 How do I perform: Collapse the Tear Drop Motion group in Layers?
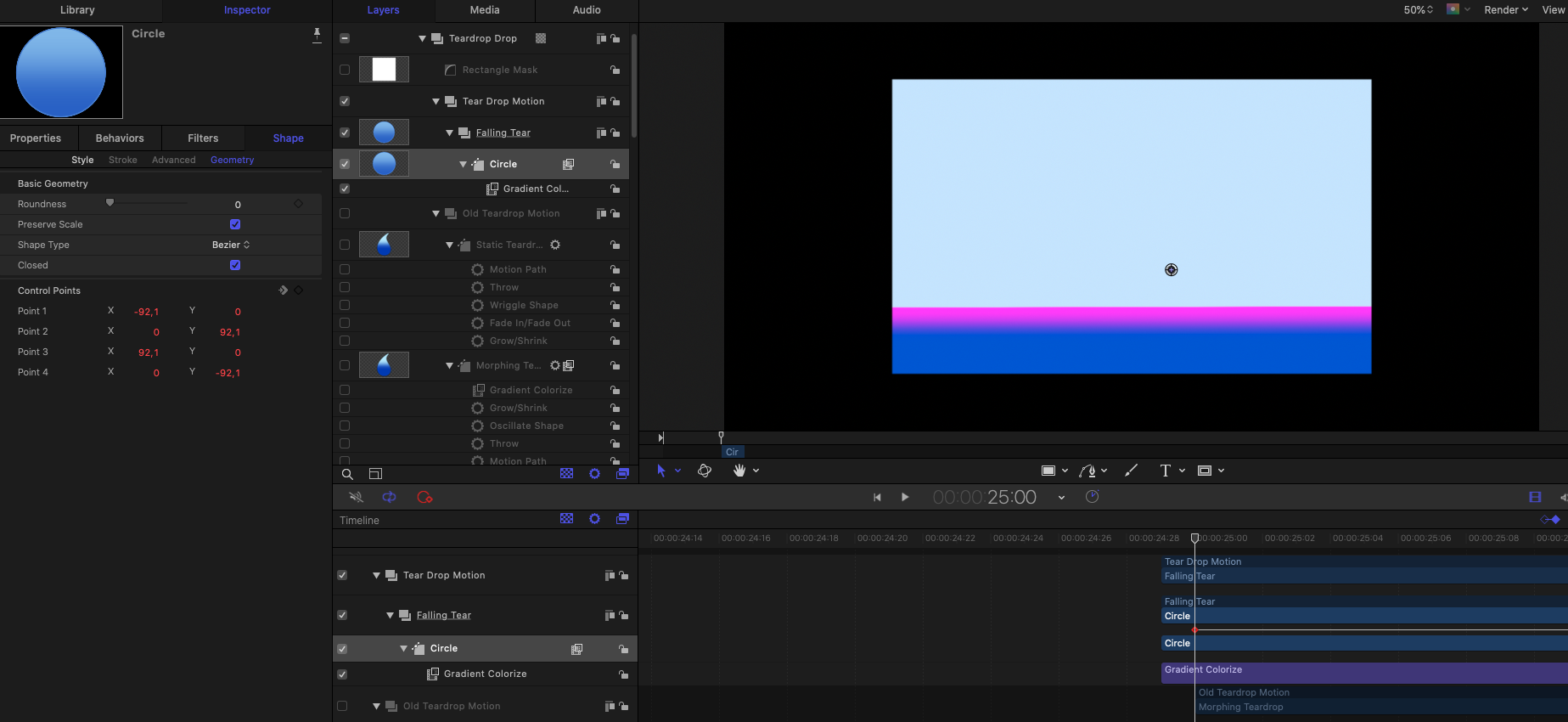pos(436,101)
